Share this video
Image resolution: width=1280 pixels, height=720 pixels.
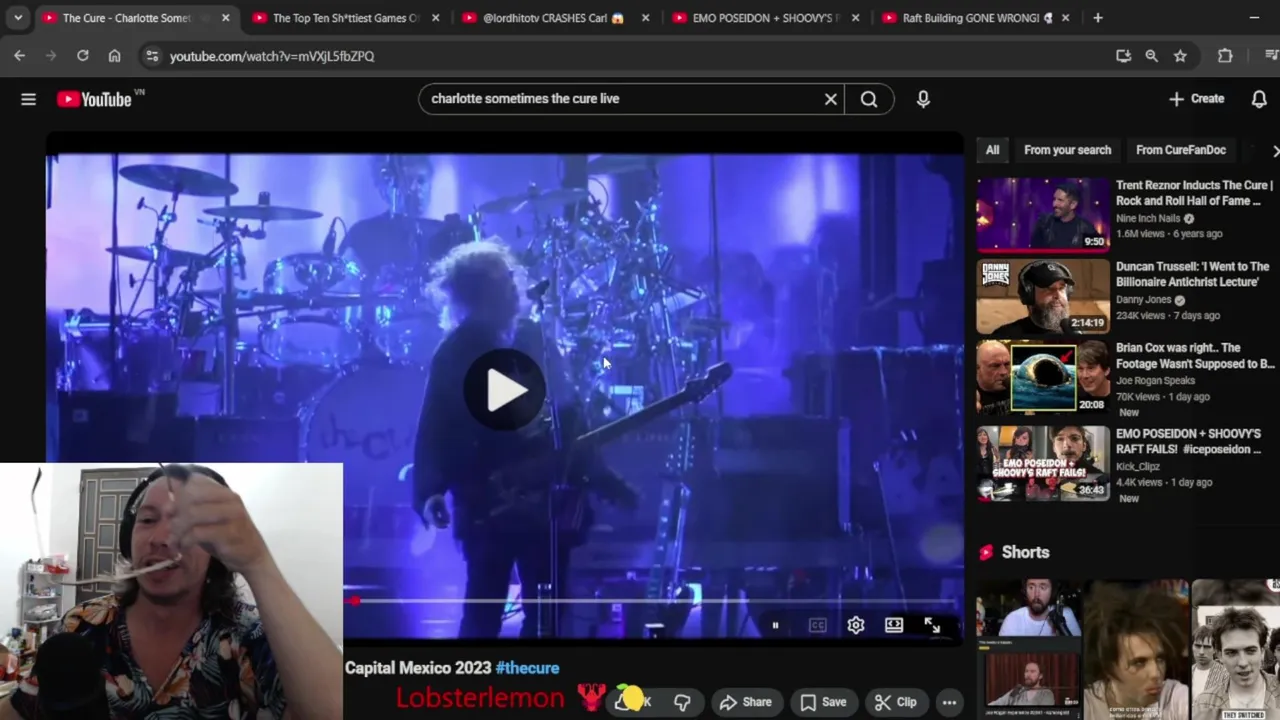point(746,702)
